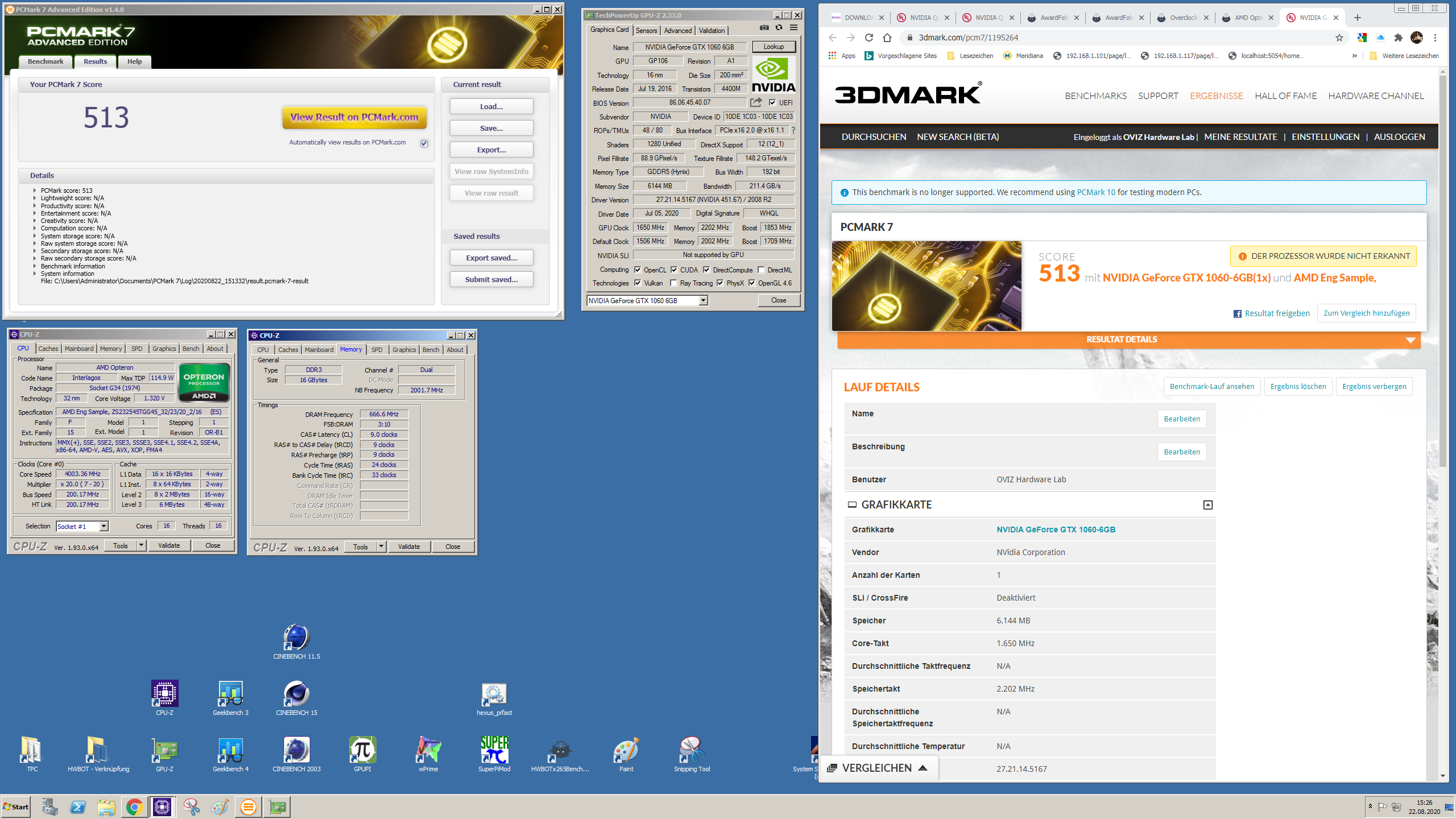Click the Chrome address bar URL

tap(968, 38)
